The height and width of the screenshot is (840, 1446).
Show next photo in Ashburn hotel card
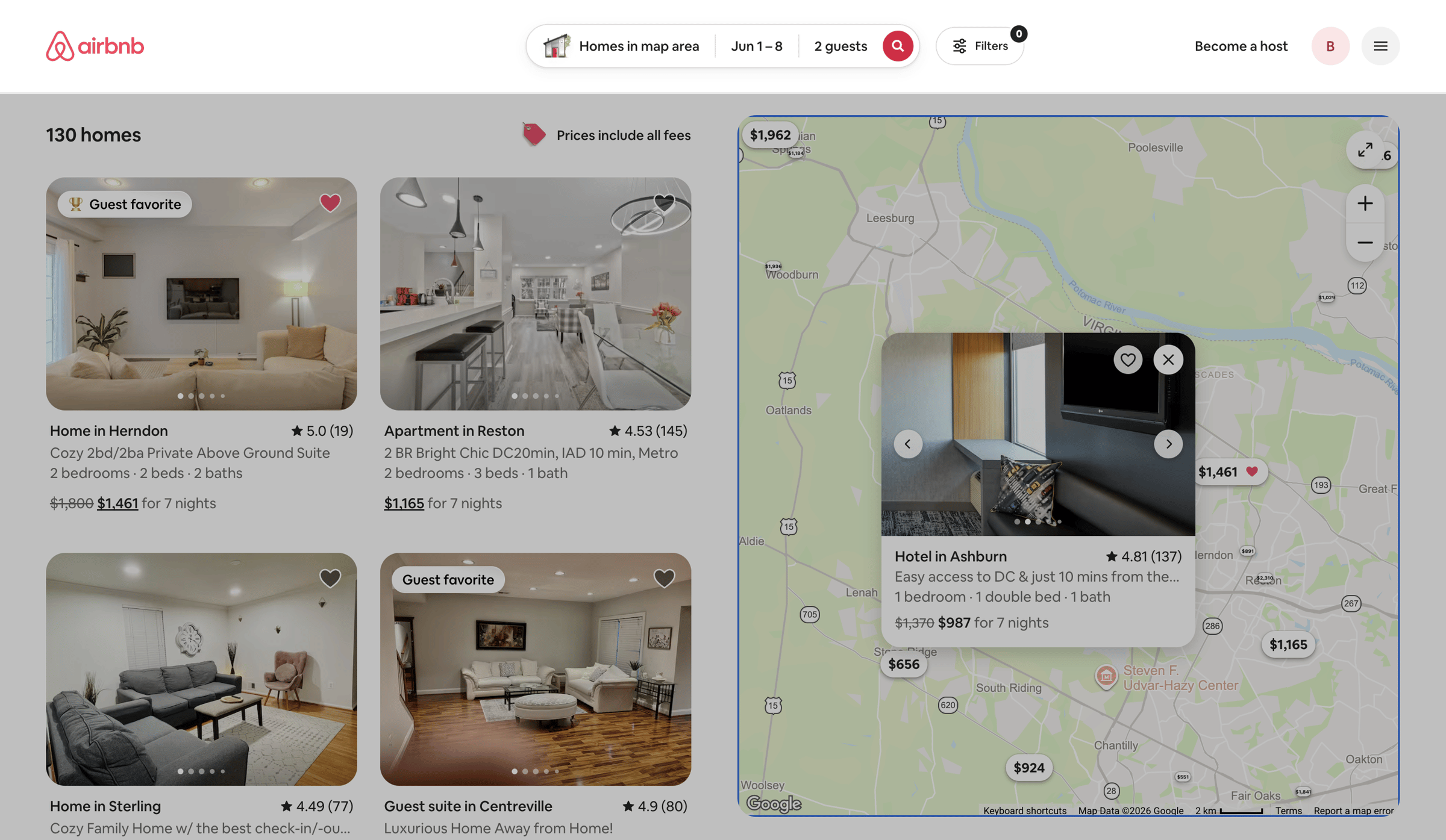click(x=1168, y=444)
